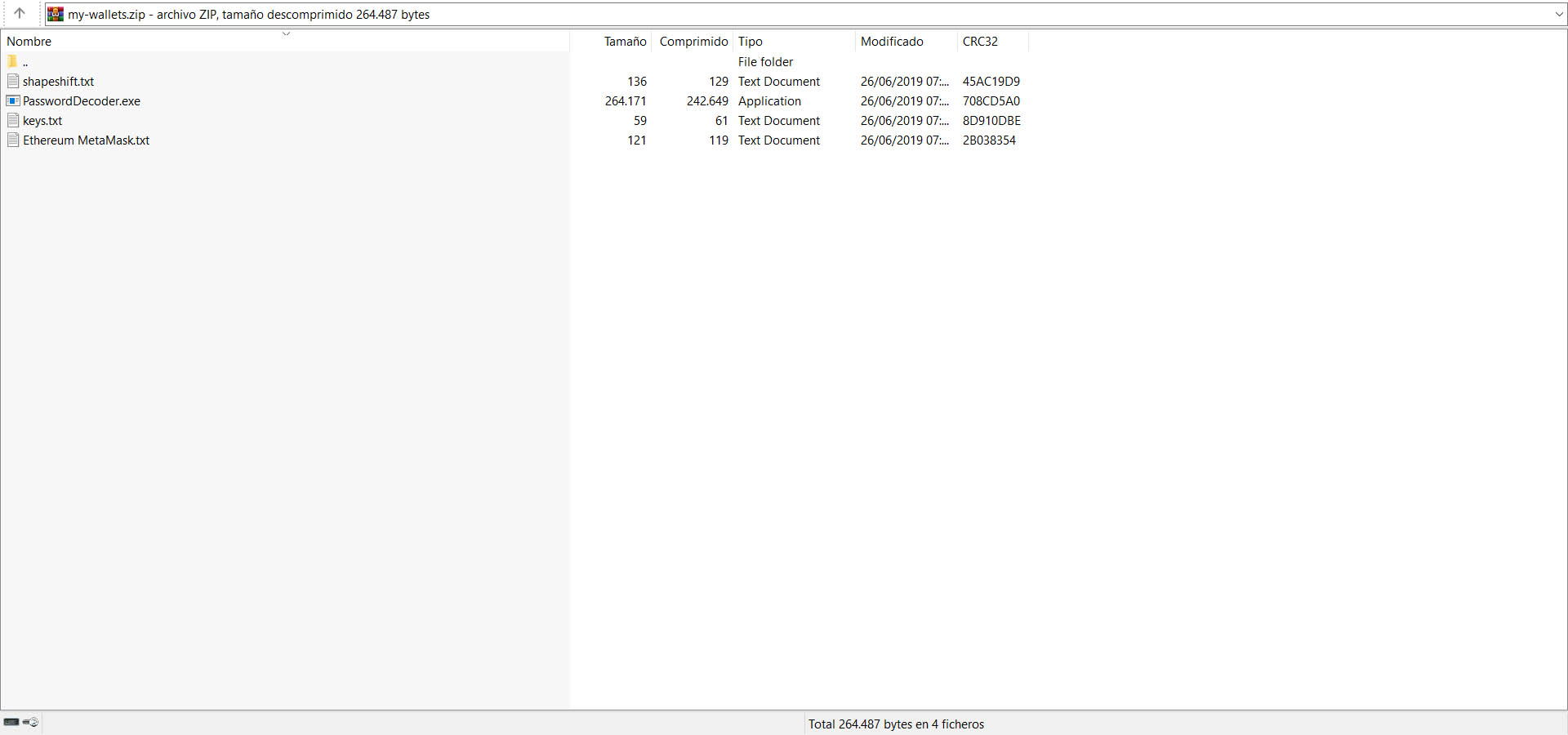Sort files by Nombre column header
The width and height of the screenshot is (1568, 735).
pos(29,42)
